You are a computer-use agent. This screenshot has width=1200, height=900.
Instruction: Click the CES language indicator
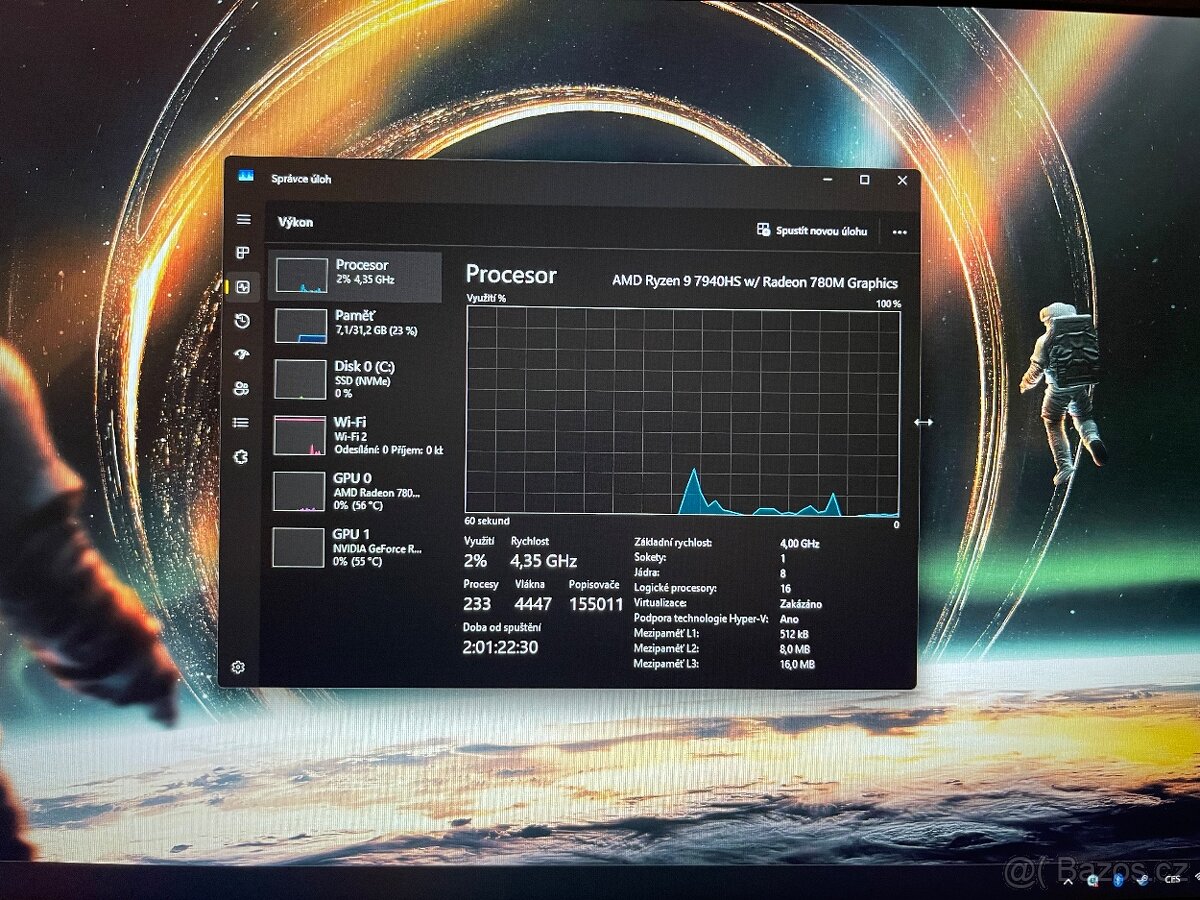1172,880
